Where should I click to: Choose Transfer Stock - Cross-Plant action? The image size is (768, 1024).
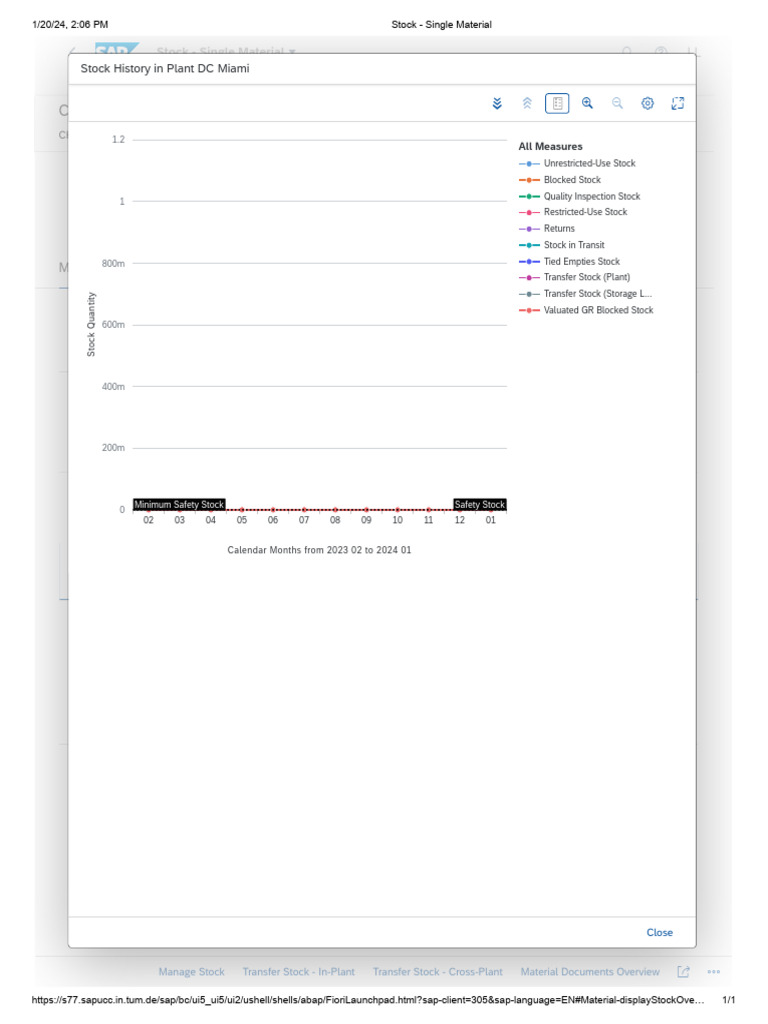pyautogui.click(x=437, y=971)
